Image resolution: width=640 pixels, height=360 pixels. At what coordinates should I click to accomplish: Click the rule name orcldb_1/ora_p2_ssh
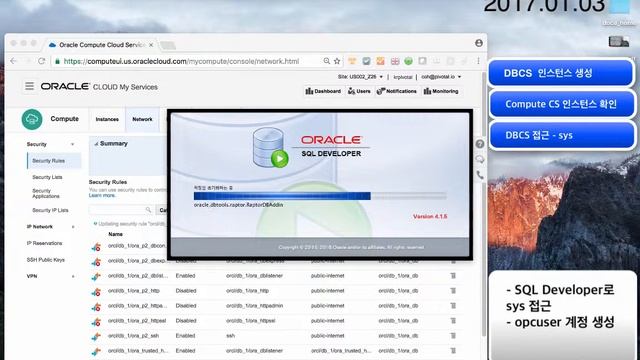coord(133,336)
